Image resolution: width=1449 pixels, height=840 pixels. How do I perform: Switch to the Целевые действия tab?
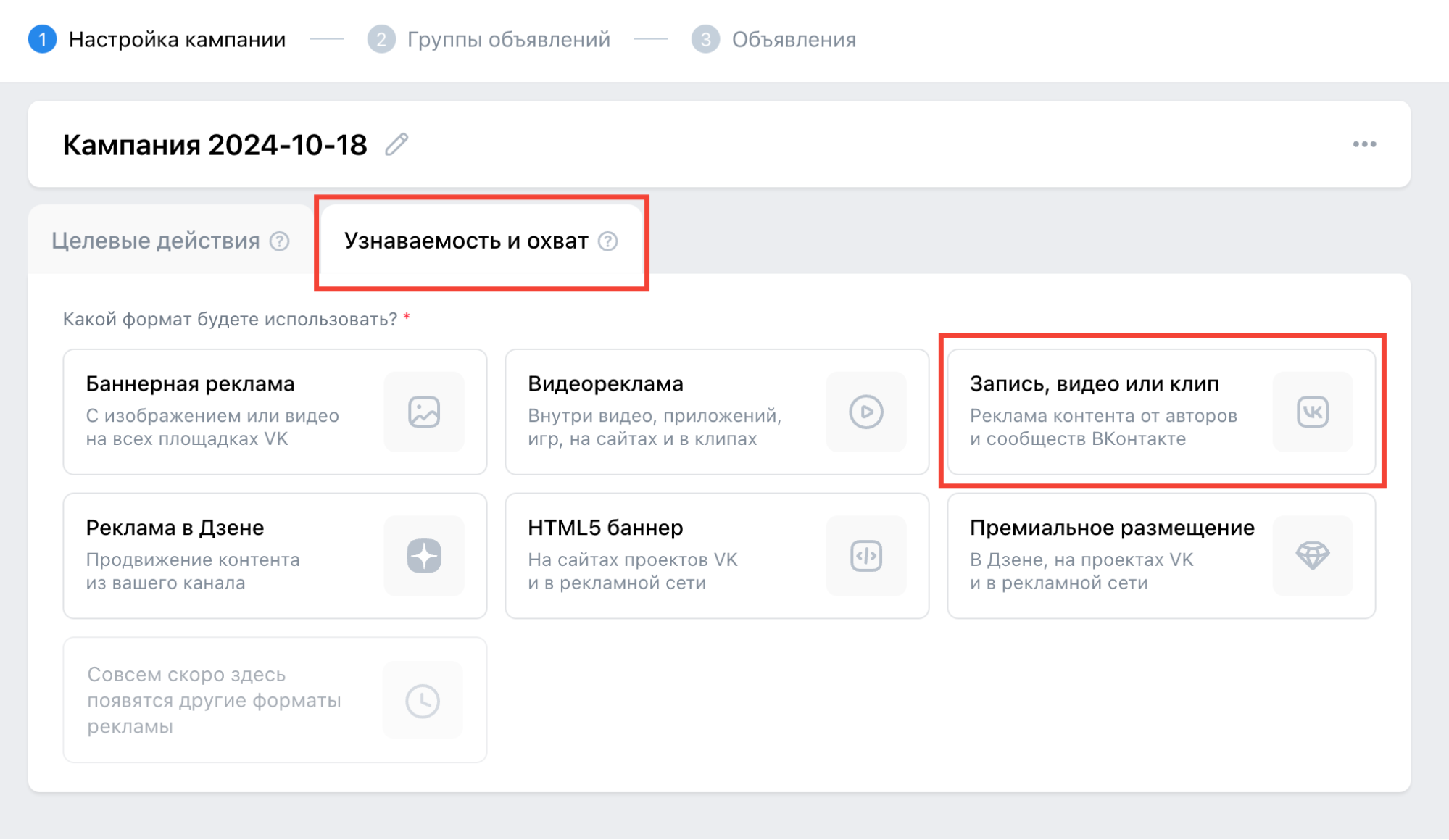point(170,241)
